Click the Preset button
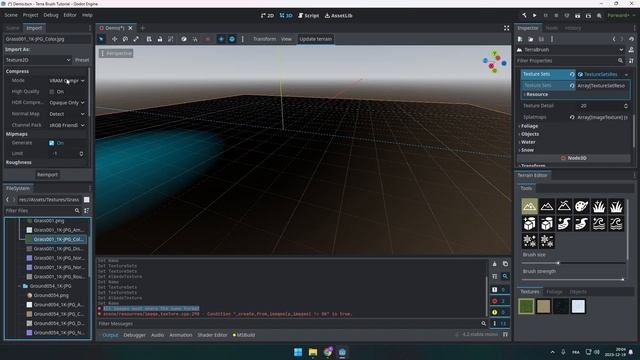The width and height of the screenshot is (640, 360). point(82,60)
